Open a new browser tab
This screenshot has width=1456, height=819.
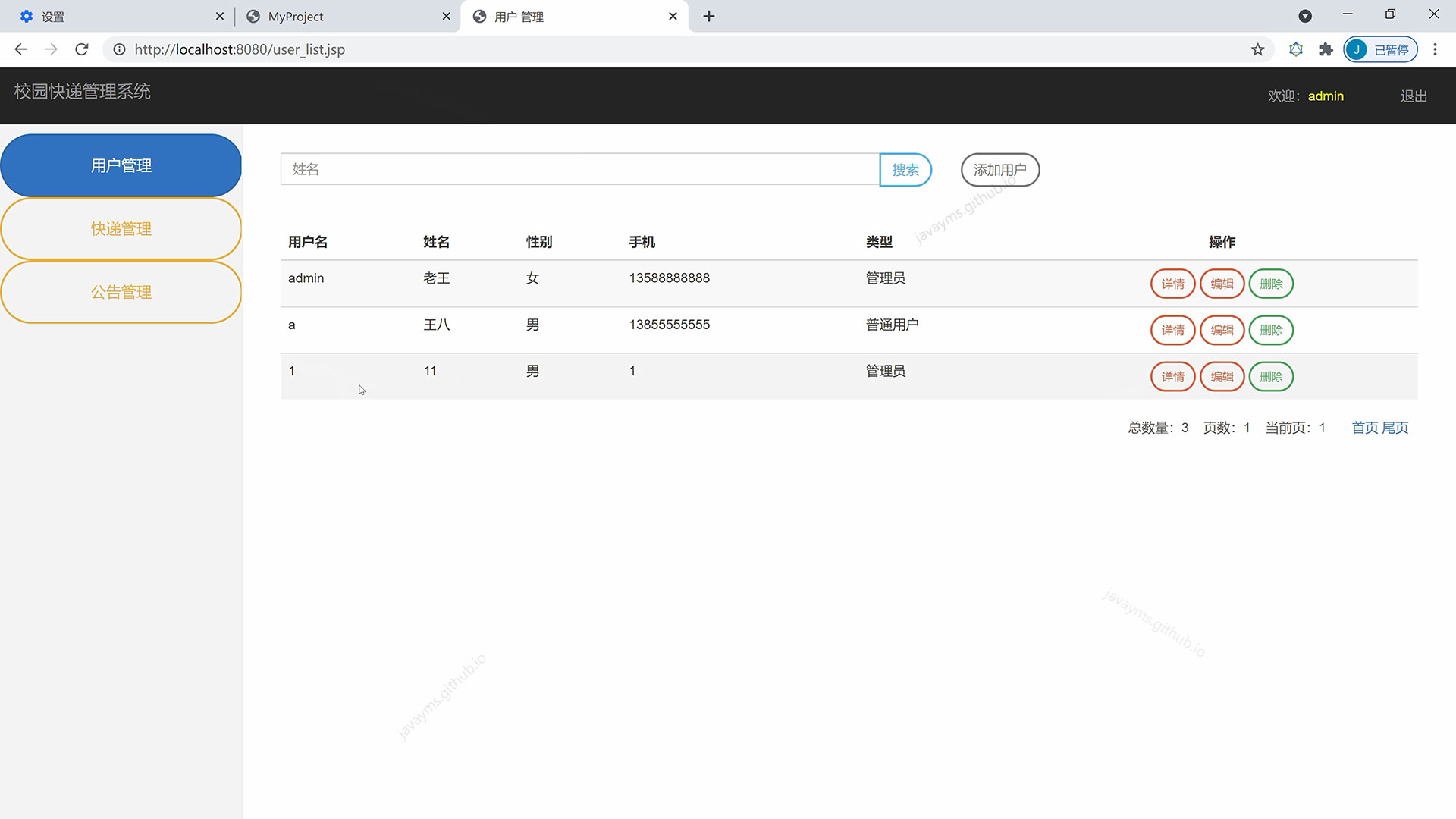tap(708, 16)
